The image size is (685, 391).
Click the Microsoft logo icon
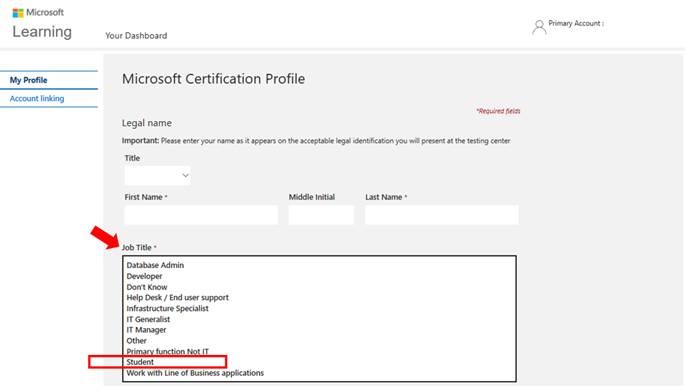pos(18,13)
